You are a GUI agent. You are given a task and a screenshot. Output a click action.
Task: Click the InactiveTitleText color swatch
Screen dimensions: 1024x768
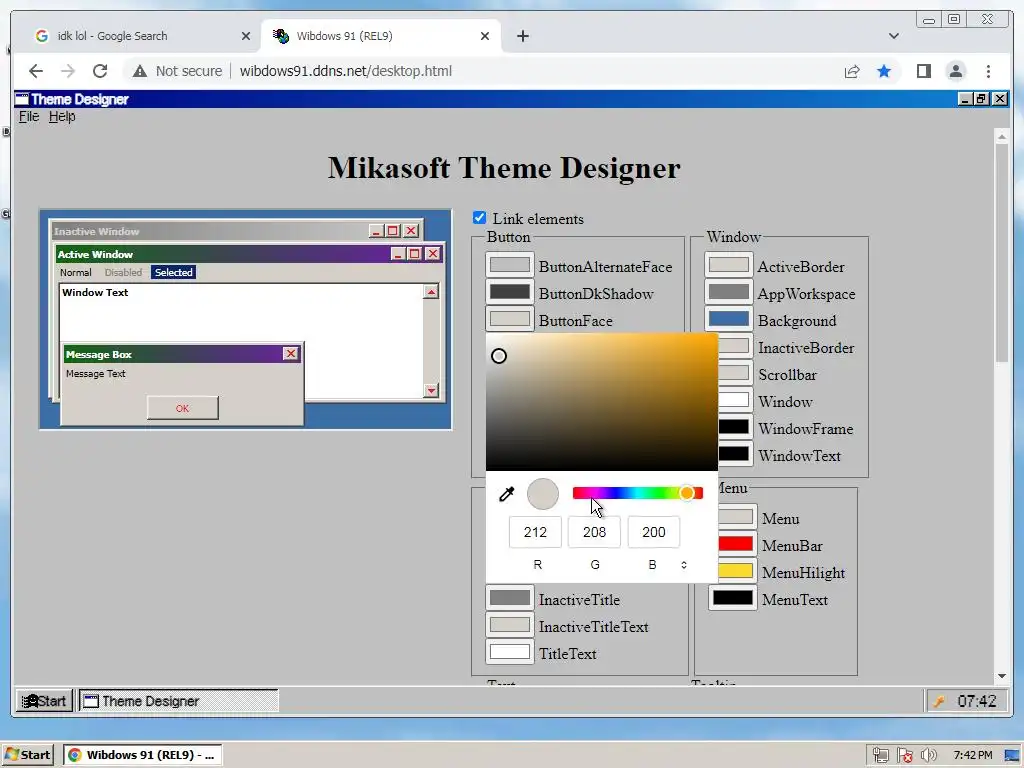(x=509, y=625)
